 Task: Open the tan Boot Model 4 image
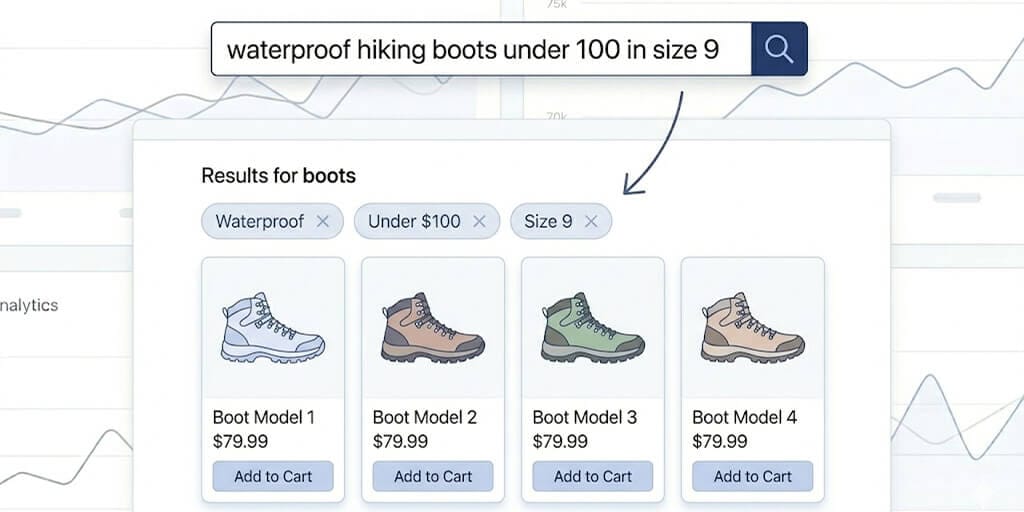coord(753,327)
